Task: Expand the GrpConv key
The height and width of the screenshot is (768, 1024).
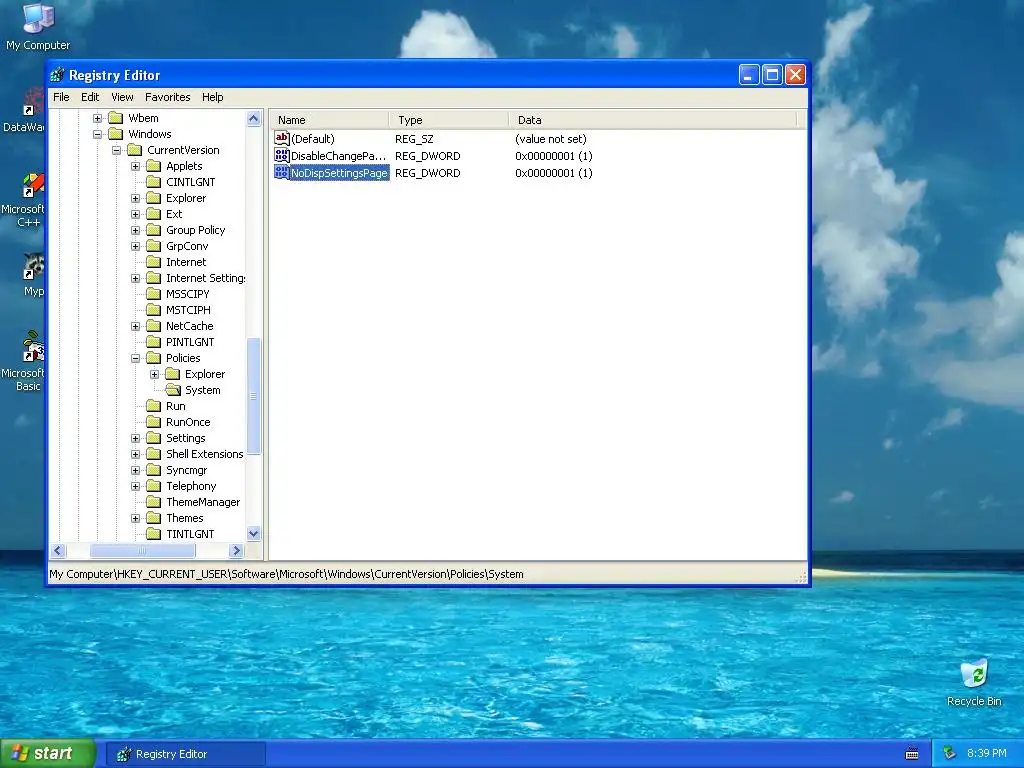Action: [135, 246]
